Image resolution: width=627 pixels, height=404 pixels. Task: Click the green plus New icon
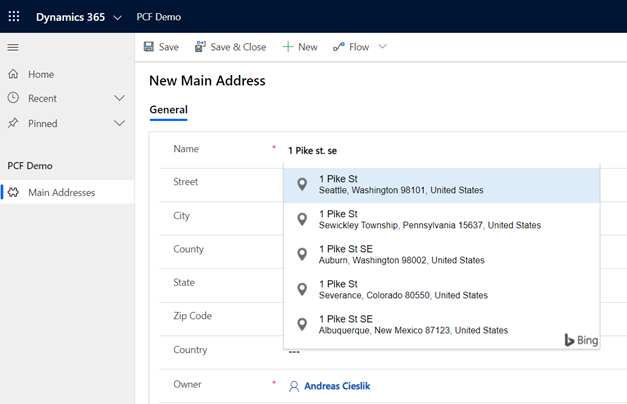coord(288,47)
